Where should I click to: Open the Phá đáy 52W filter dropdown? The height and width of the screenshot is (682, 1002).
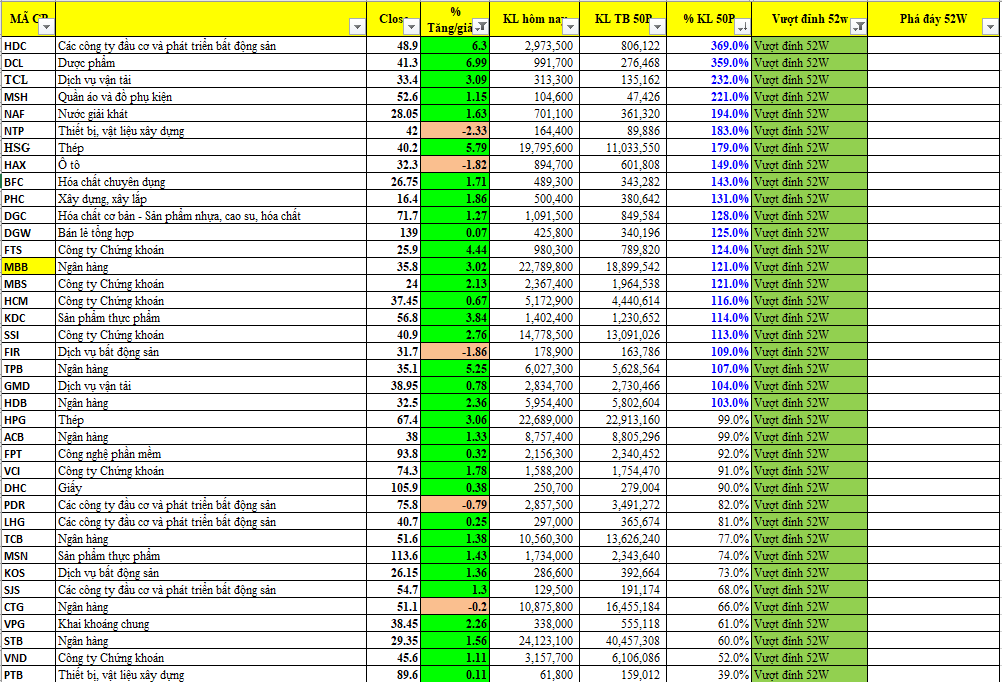click(991, 28)
